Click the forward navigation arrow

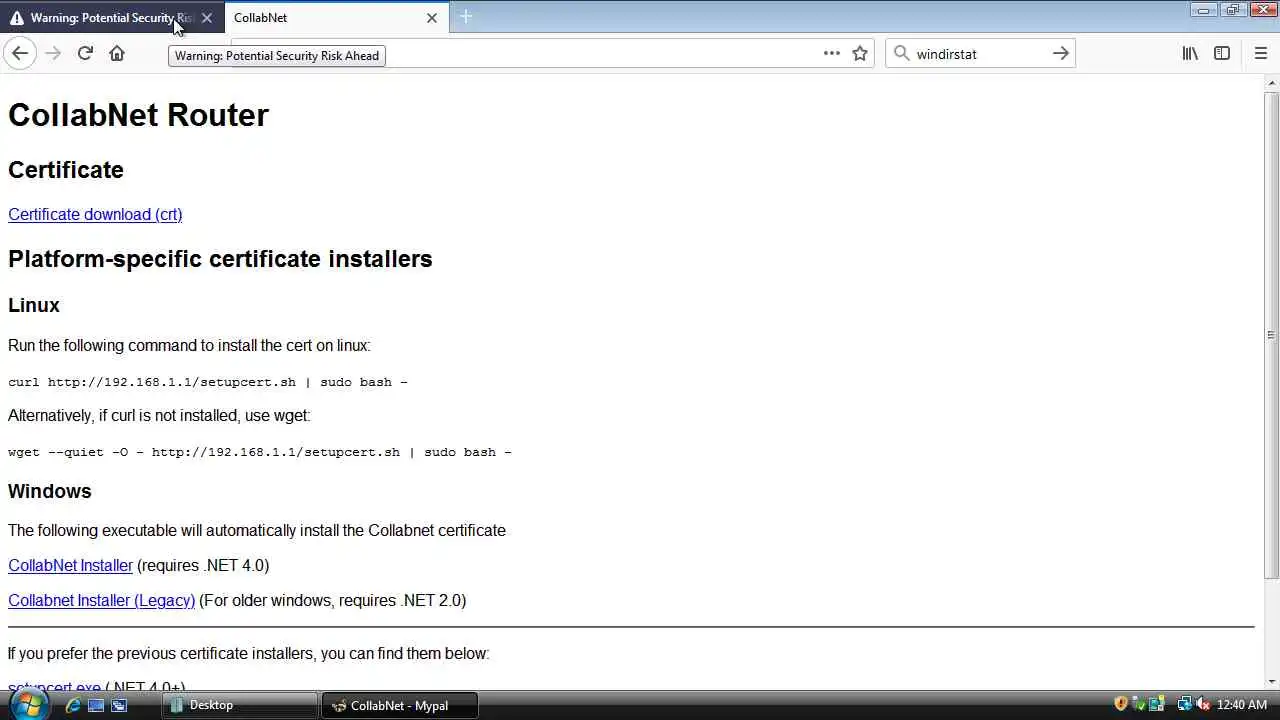pyautogui.click(x=53, y=54)
